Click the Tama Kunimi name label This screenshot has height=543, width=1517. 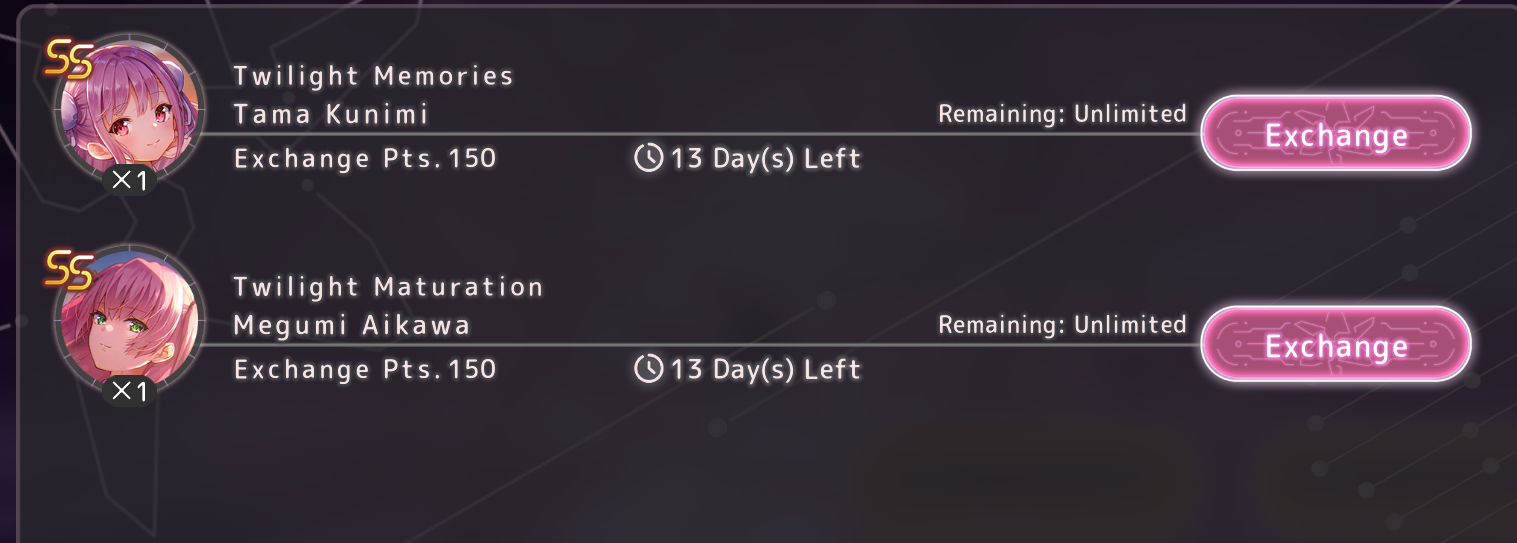point(331,114)
